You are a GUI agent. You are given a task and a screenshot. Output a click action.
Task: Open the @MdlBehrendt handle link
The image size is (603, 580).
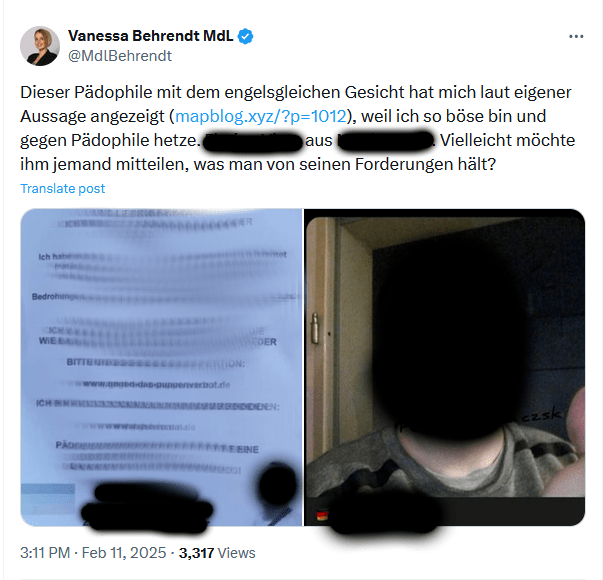pyautogui.click(x=120, y=56)
